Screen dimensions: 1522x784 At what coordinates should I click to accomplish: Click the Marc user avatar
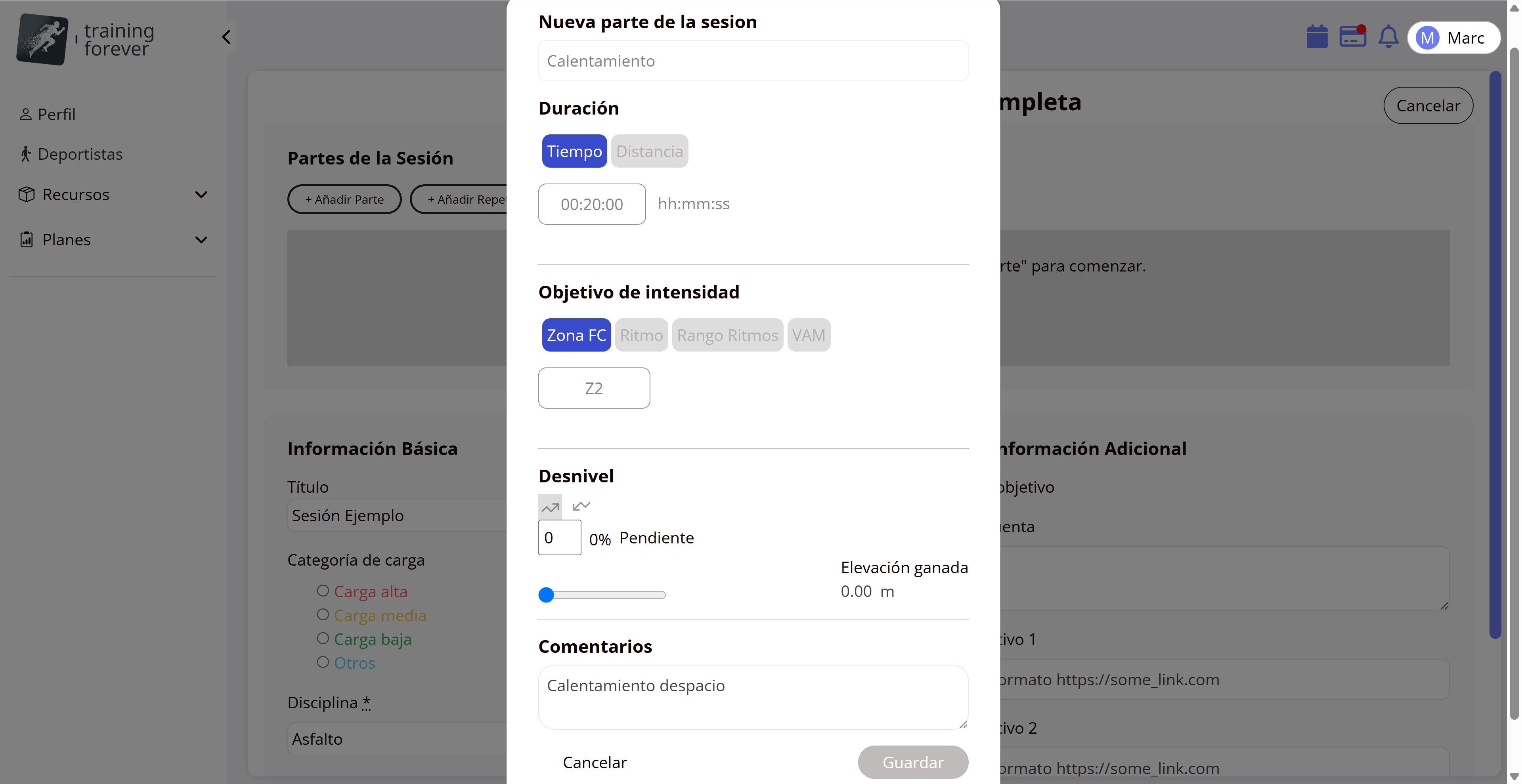1427,38
